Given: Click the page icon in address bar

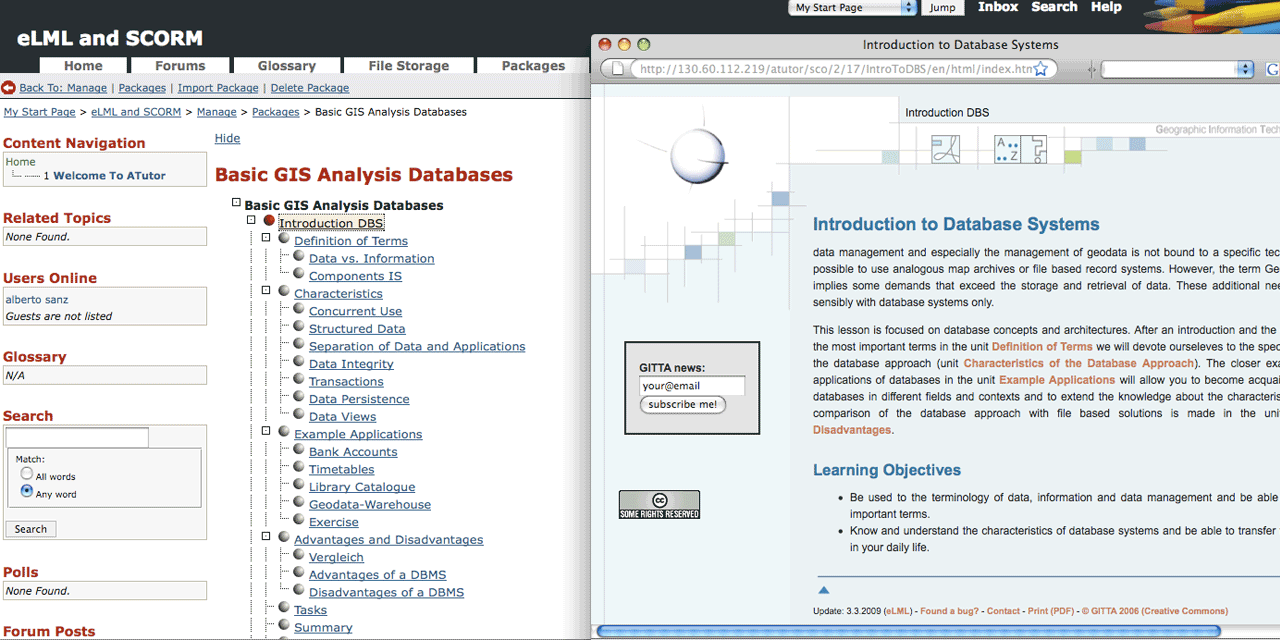Looking at the screenshot, I should tap(618, 69).
